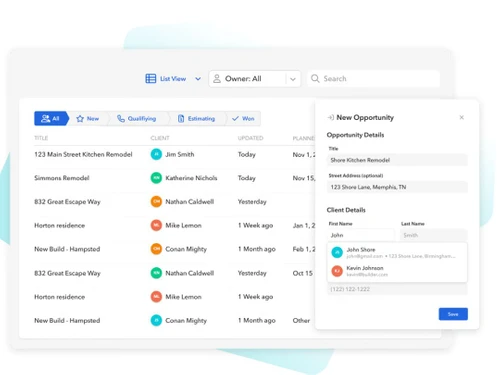Click the Last Name field
Image resolution: width=500 pixels, height=375 pixels.
tap(434, 235)
